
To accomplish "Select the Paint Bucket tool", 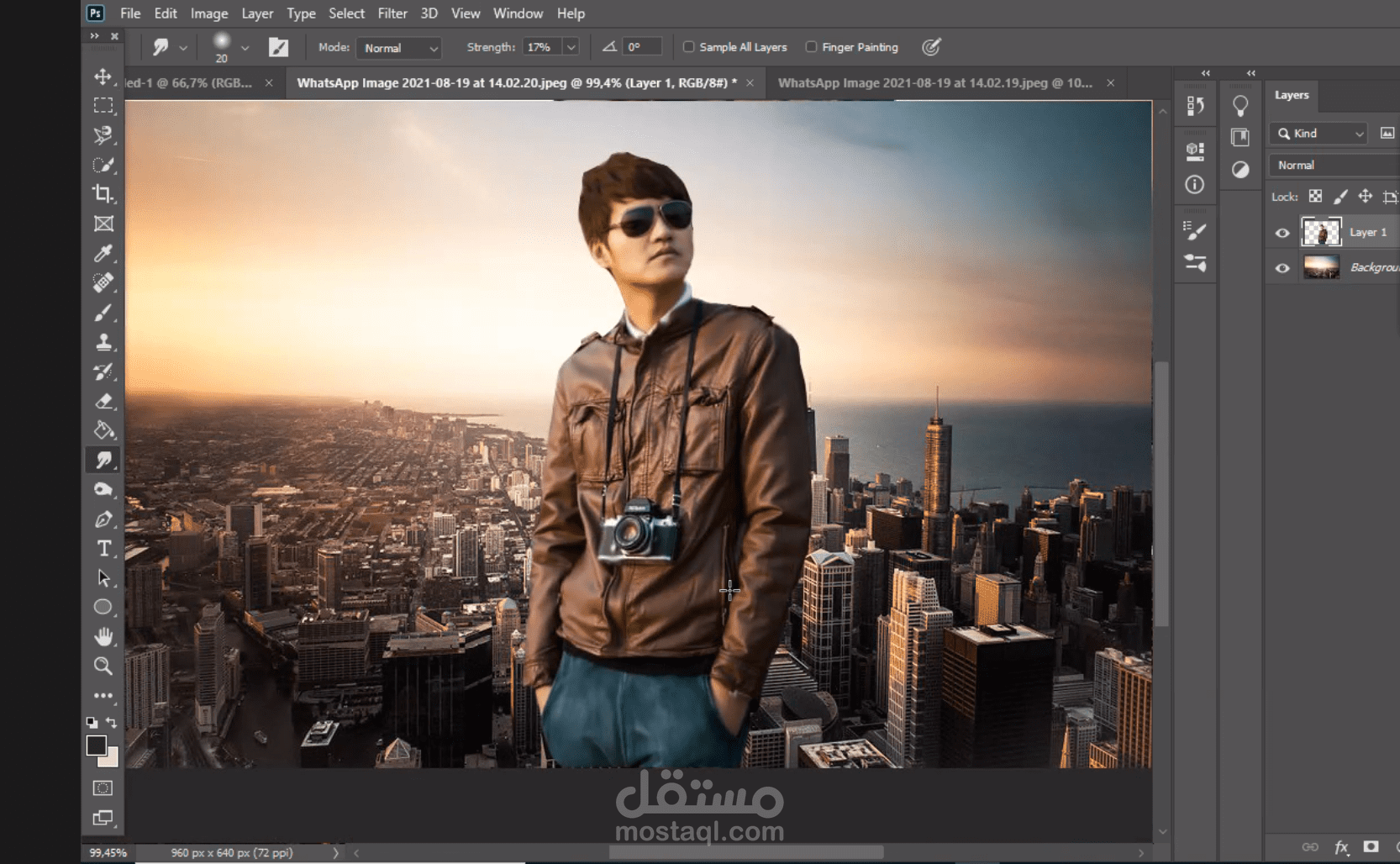I will tap(103, 430).
